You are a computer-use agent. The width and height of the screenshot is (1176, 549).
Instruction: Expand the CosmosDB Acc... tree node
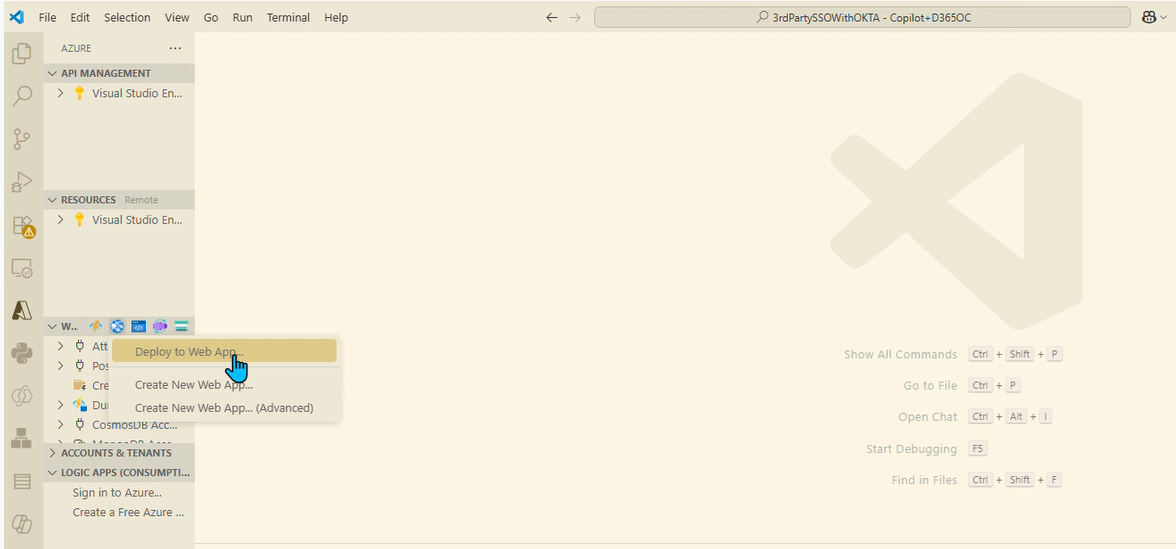pos(61,424)
